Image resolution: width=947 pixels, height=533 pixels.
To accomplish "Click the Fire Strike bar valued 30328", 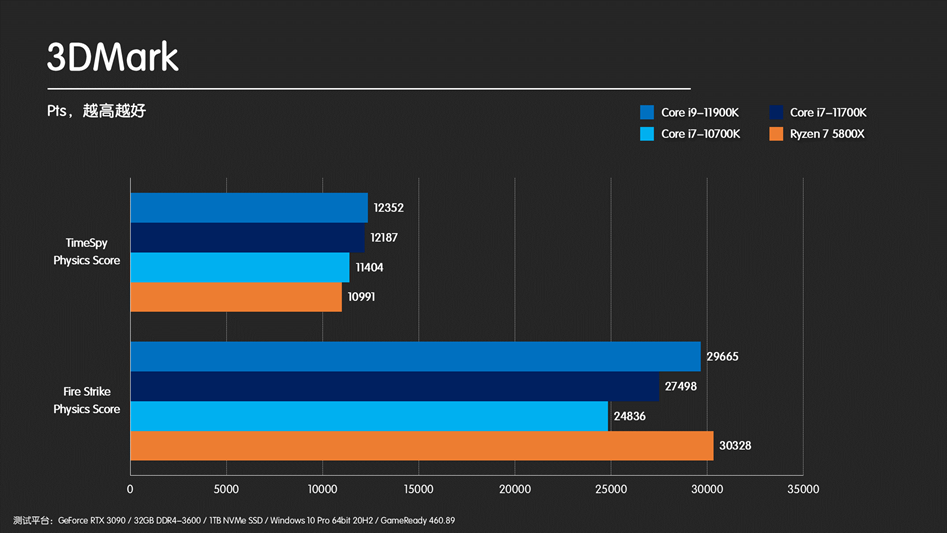I will 422,445.
